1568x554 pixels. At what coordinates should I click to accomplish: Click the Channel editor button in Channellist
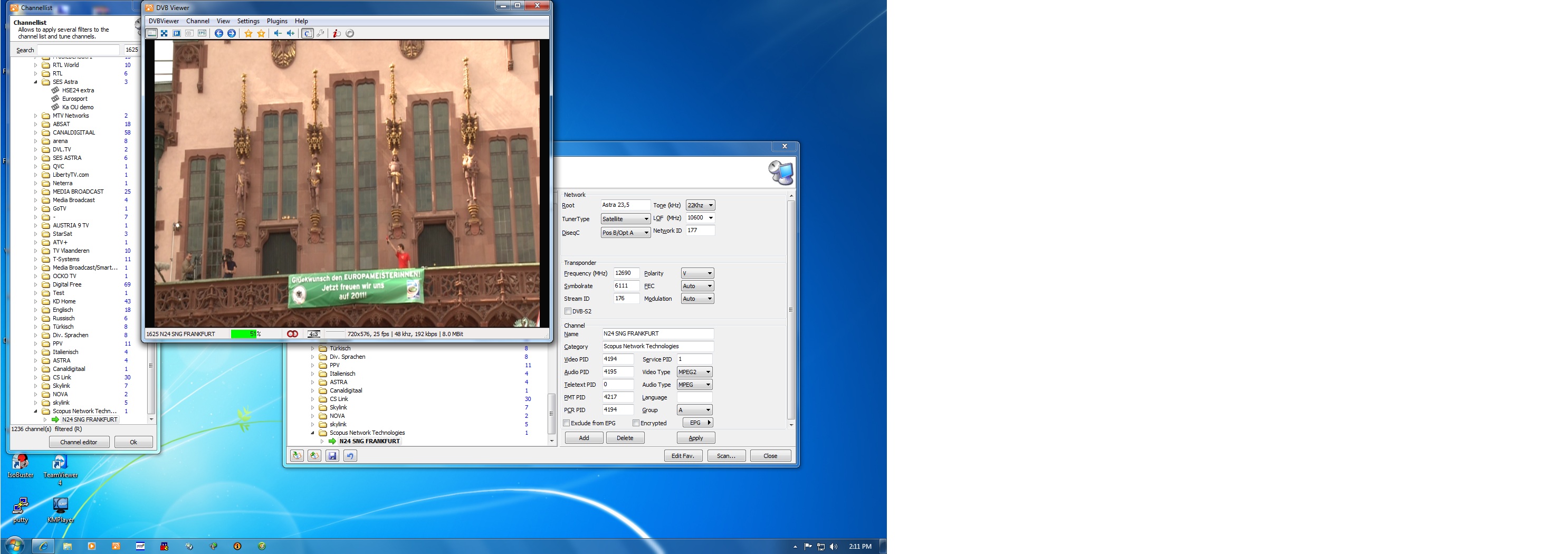tap(79, 443)
